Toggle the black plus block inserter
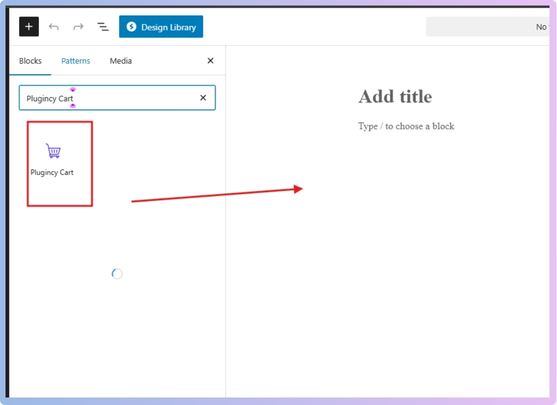The height and width of the screenshot is (405, 557). click(x=29, y=27)
